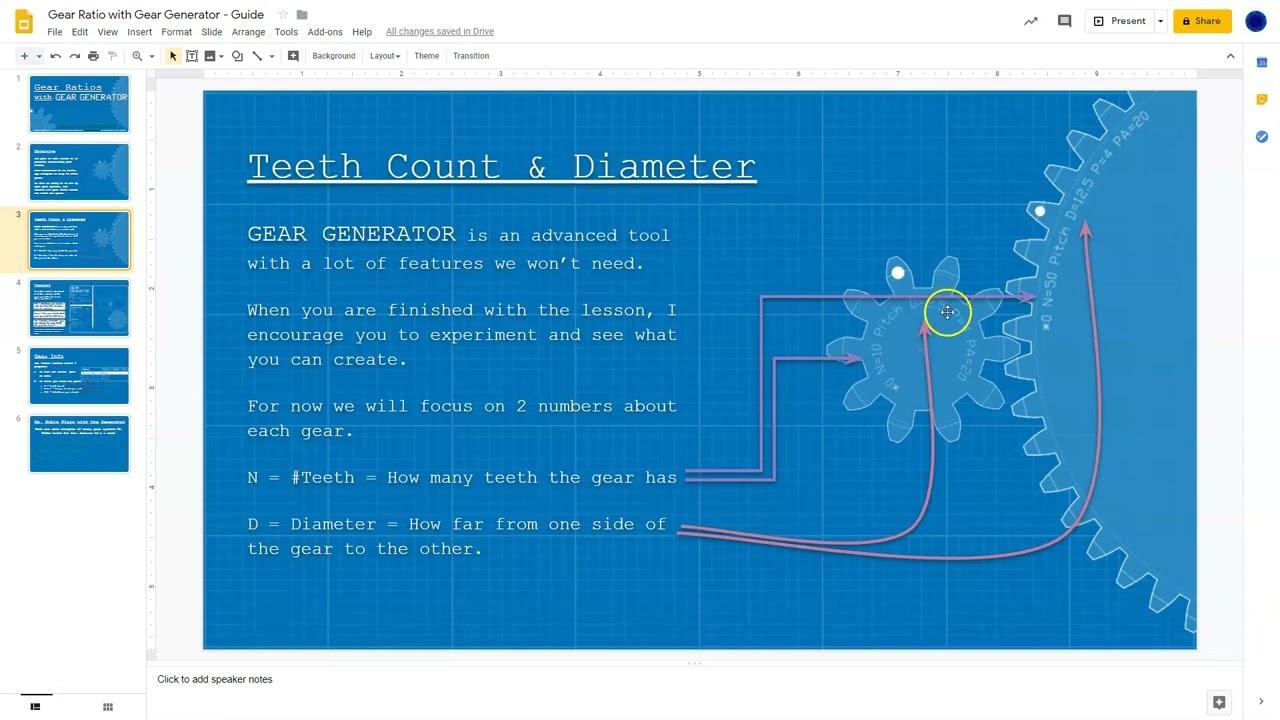This screenshot has height=720, width=1280.
Task: Open the Google Slides home logo
Action: coord(24,22)
